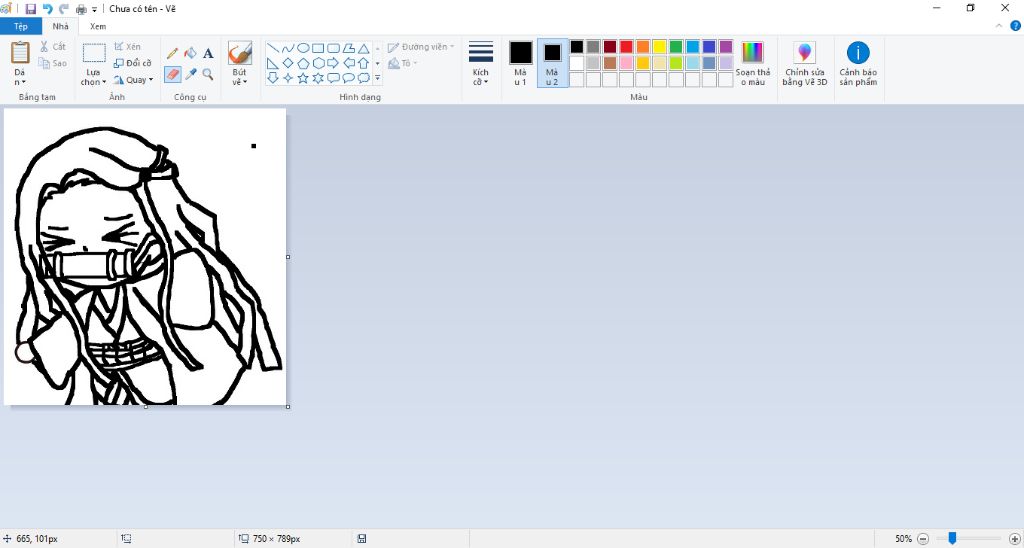The width and height of the screenshot is (1024, 548).
Task: Click the Cắt button
Action: click(x=53, y=46)
